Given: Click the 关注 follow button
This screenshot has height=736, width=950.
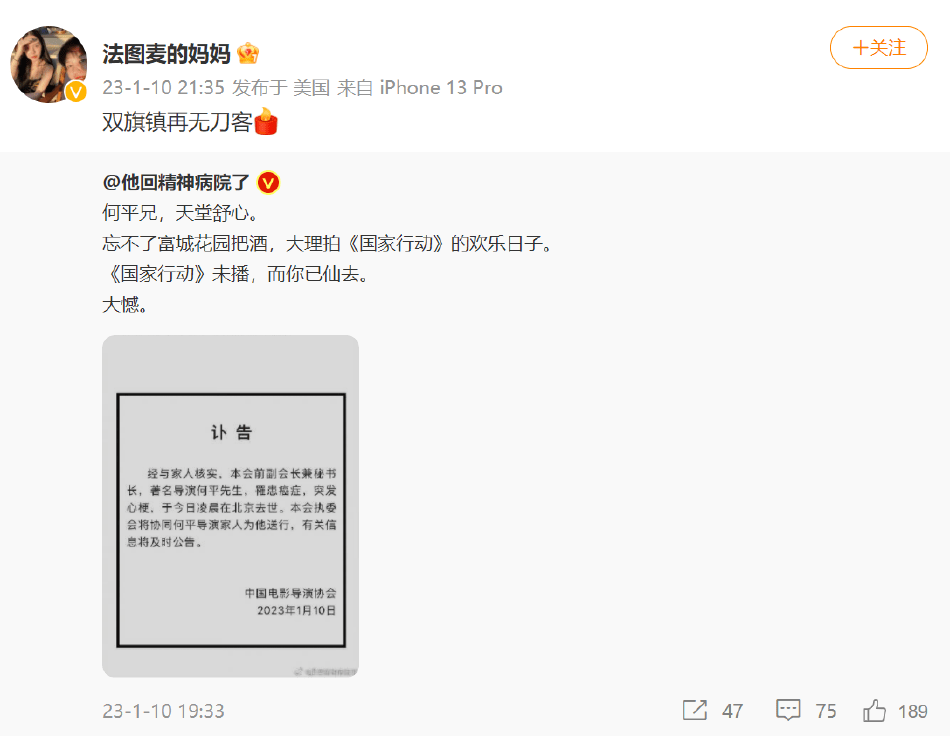Looking at the screenshot, I should tap(879, 47).
